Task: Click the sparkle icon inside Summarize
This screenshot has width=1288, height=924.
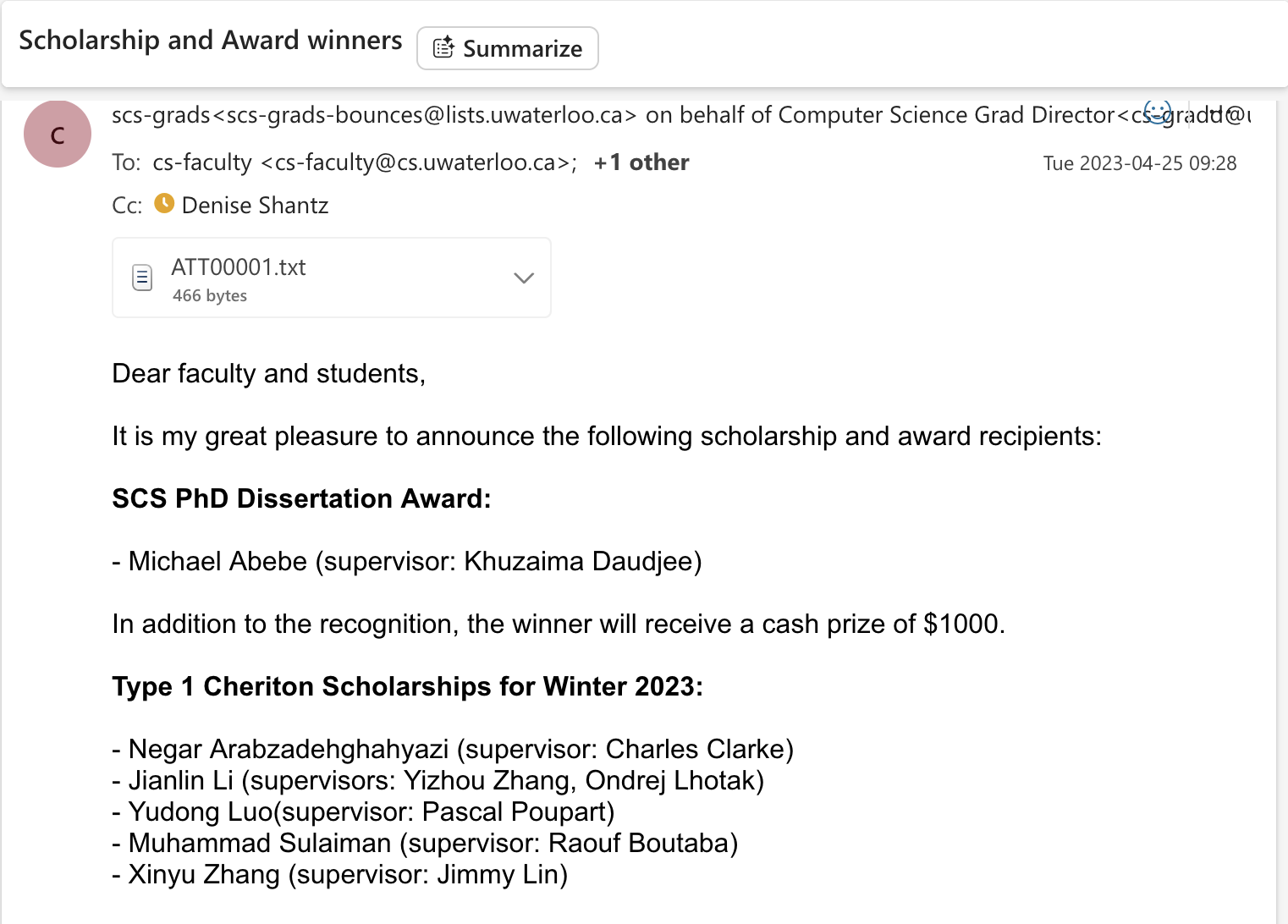Action: pos(443,48)
